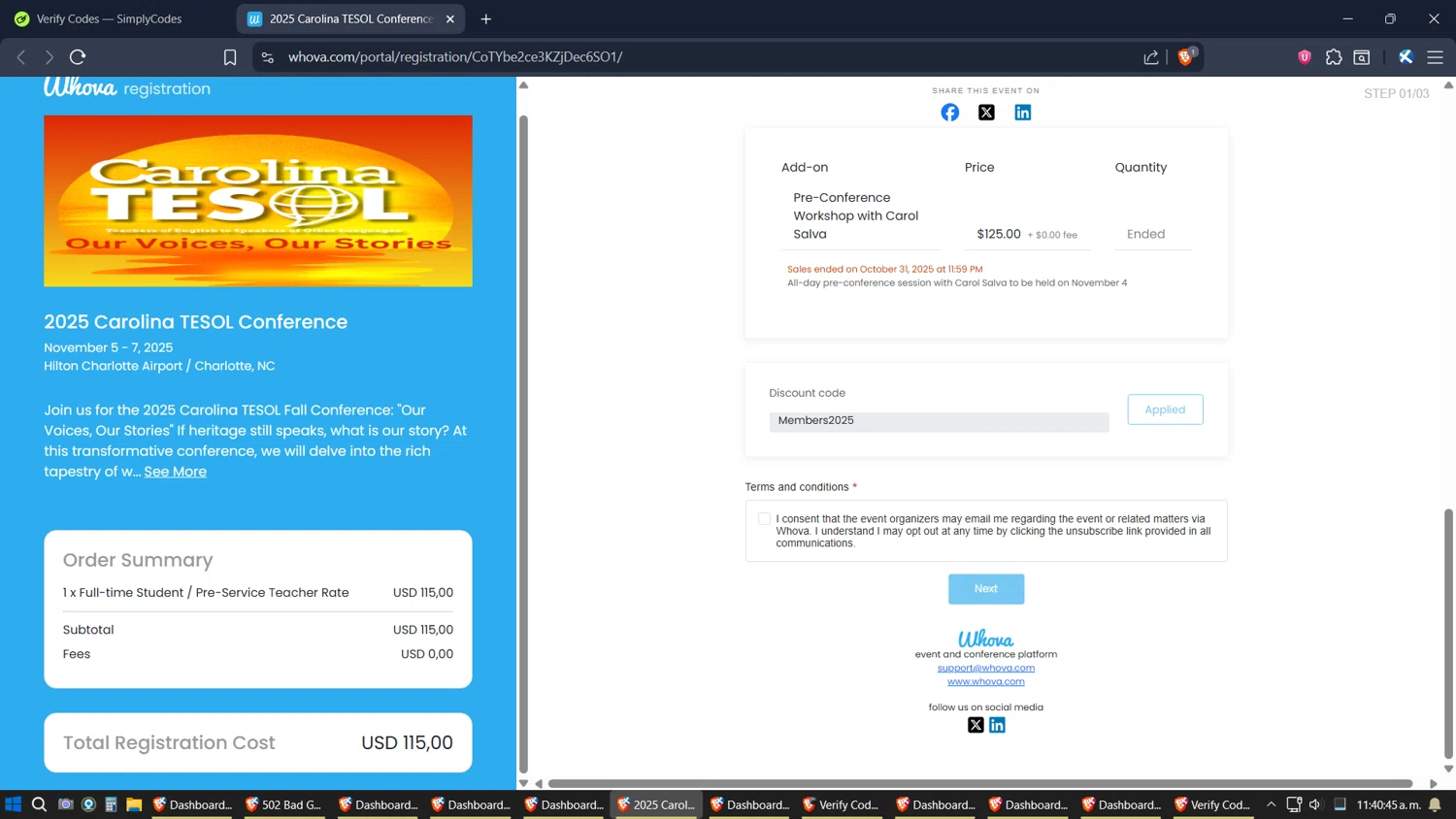
Task: Click the Total Registration Cost USD 115,00
Action: tap(258, 742)
